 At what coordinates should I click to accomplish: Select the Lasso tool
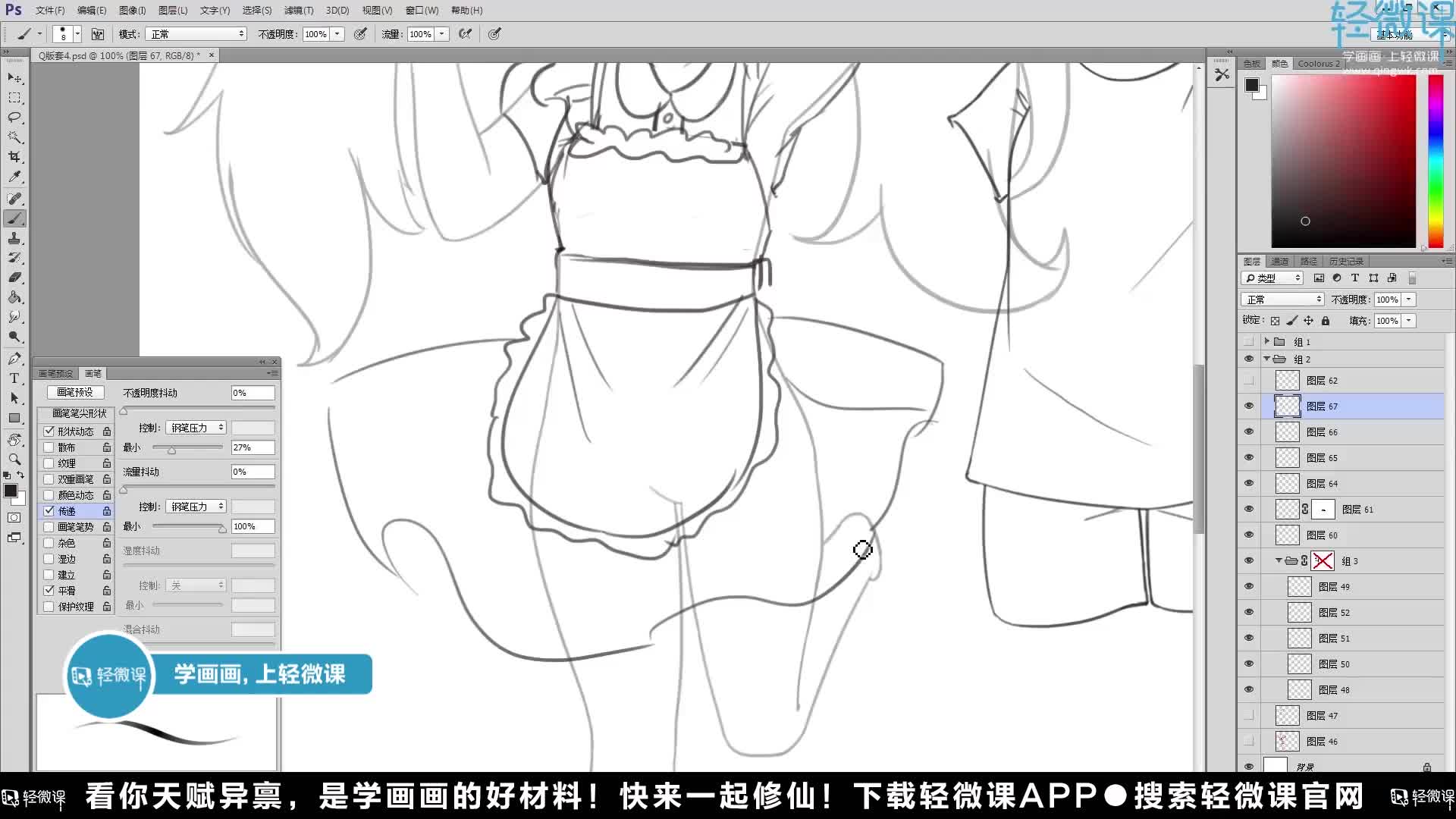pos(14,118)
